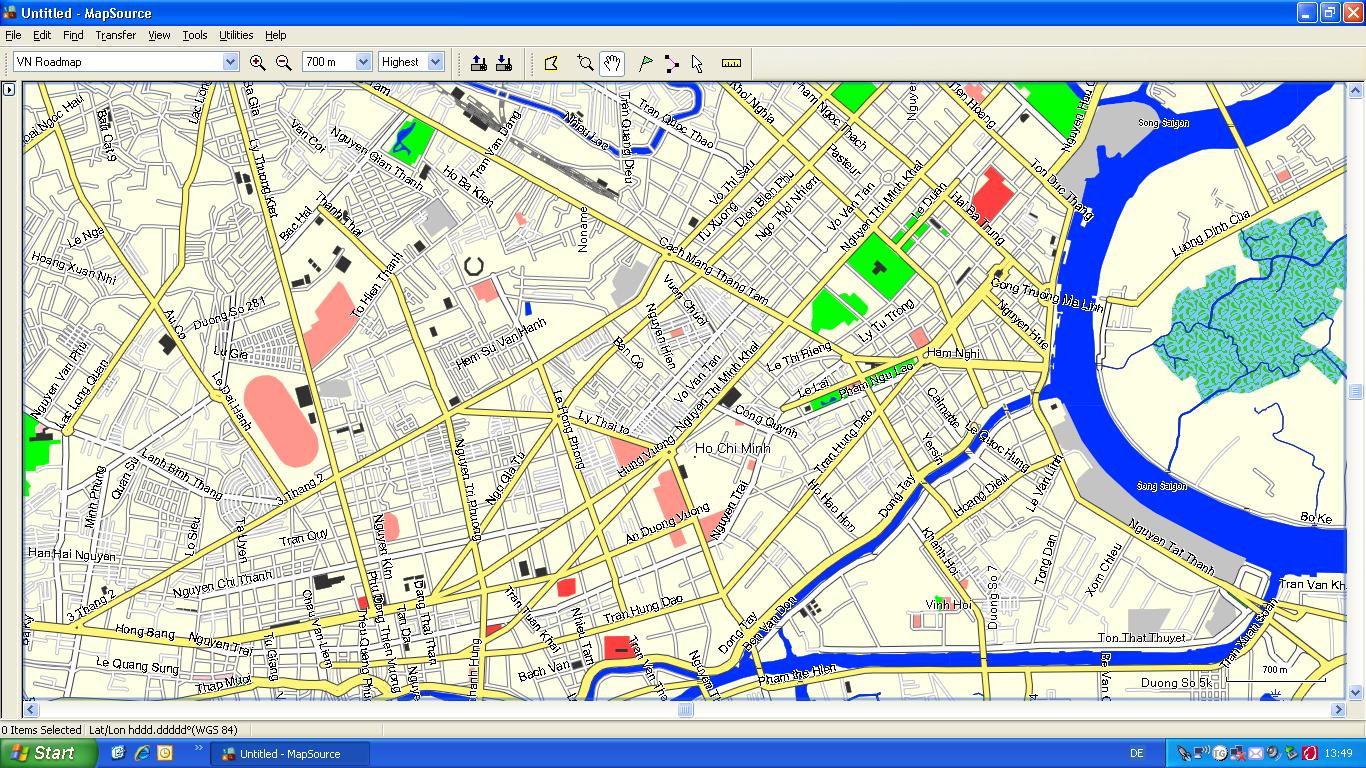Screen dimensions: 1366x768
Task: Expand quick launch overflow chevron
Action: coord(198,748)
